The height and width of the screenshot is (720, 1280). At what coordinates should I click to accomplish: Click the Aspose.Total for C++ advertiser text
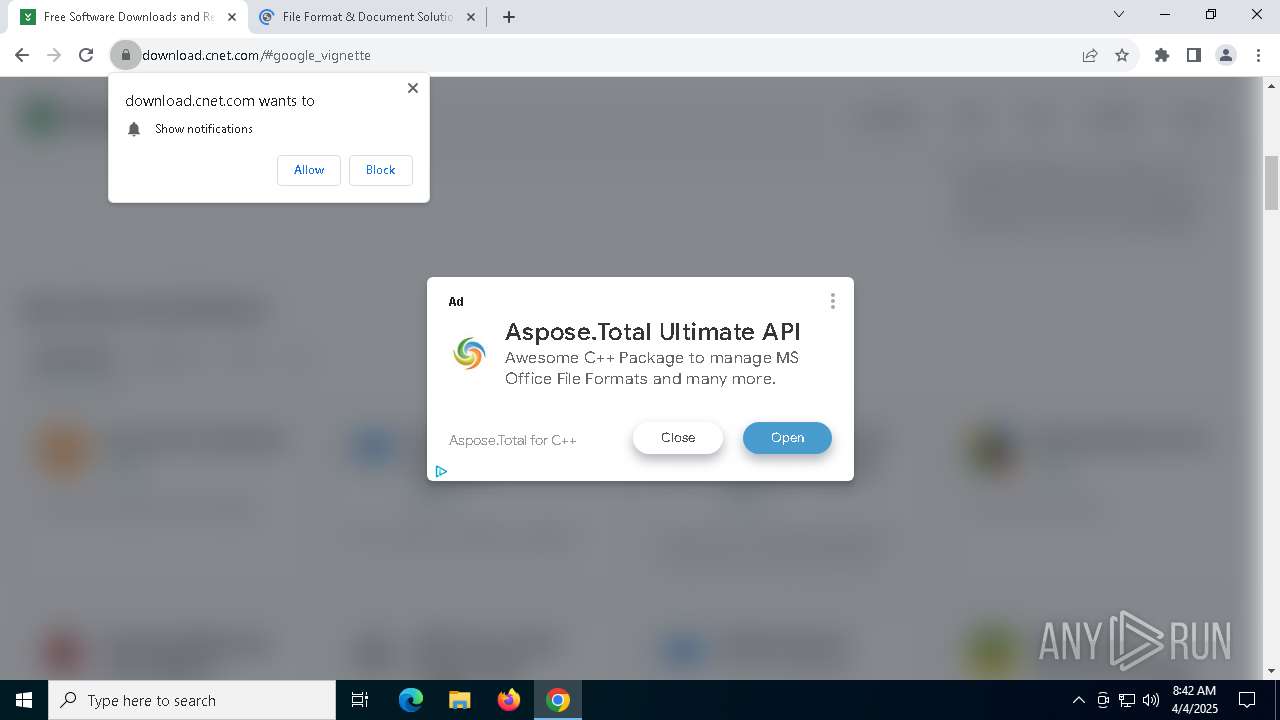point(513,440)
